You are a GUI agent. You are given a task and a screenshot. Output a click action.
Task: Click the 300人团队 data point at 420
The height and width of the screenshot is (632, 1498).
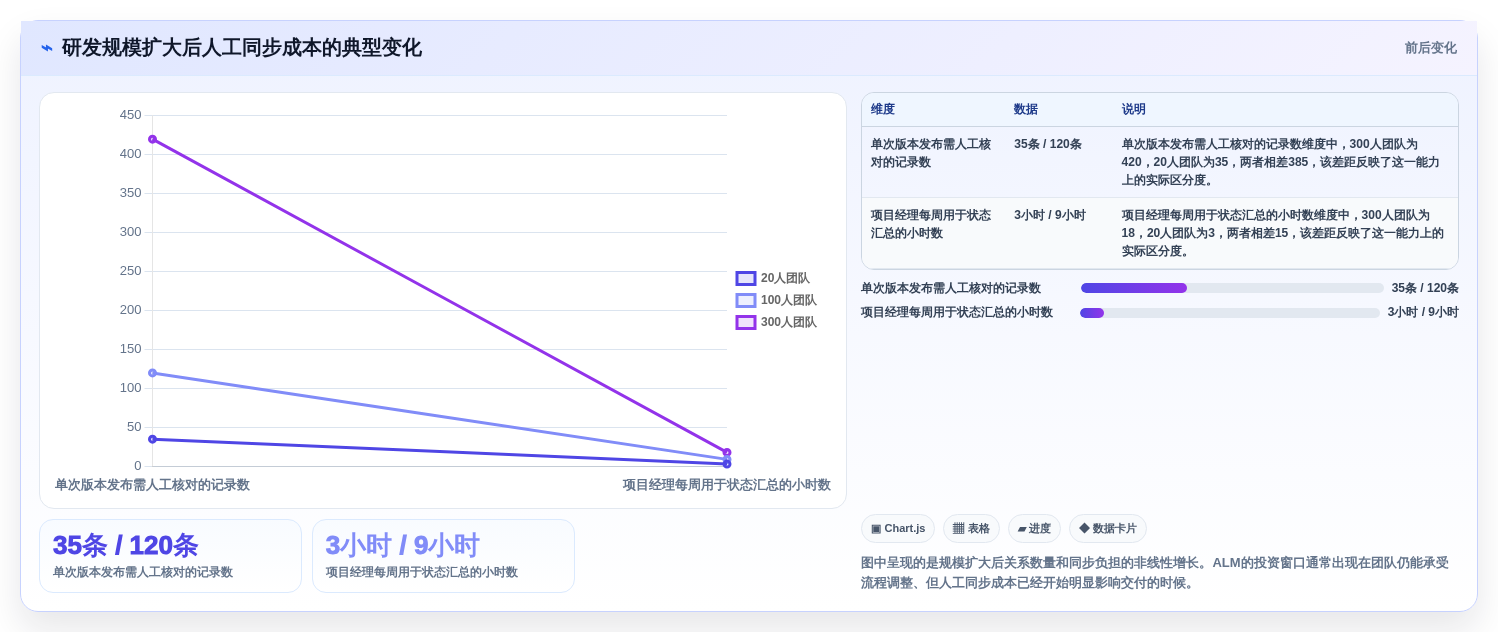coord(152,139)
